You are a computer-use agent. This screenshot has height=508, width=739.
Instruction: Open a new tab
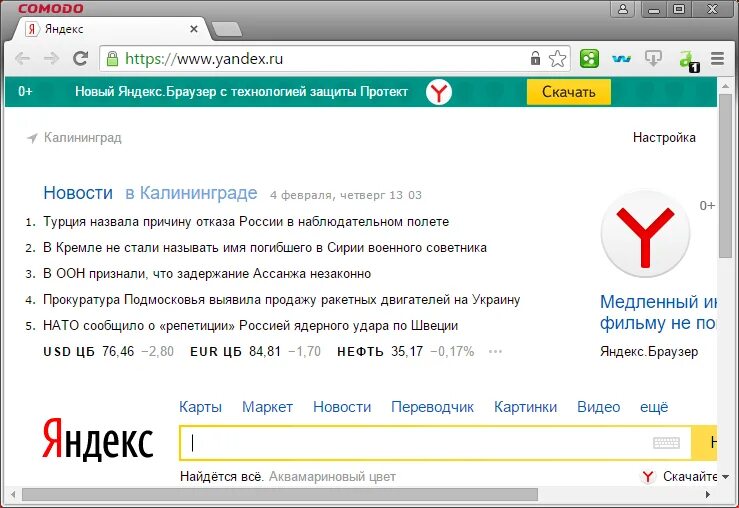(x=227, y=29)
